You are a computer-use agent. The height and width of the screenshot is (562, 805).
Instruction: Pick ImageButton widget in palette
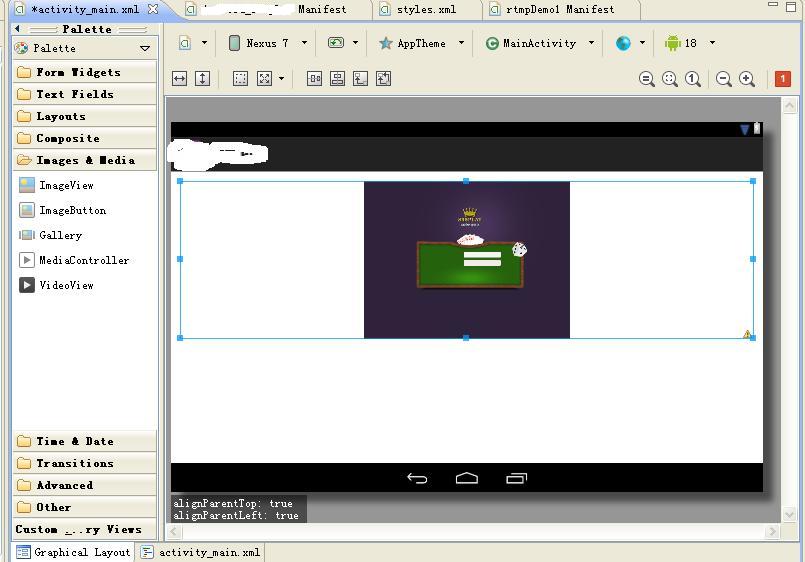pyautogui.click(x=72, y=210)
